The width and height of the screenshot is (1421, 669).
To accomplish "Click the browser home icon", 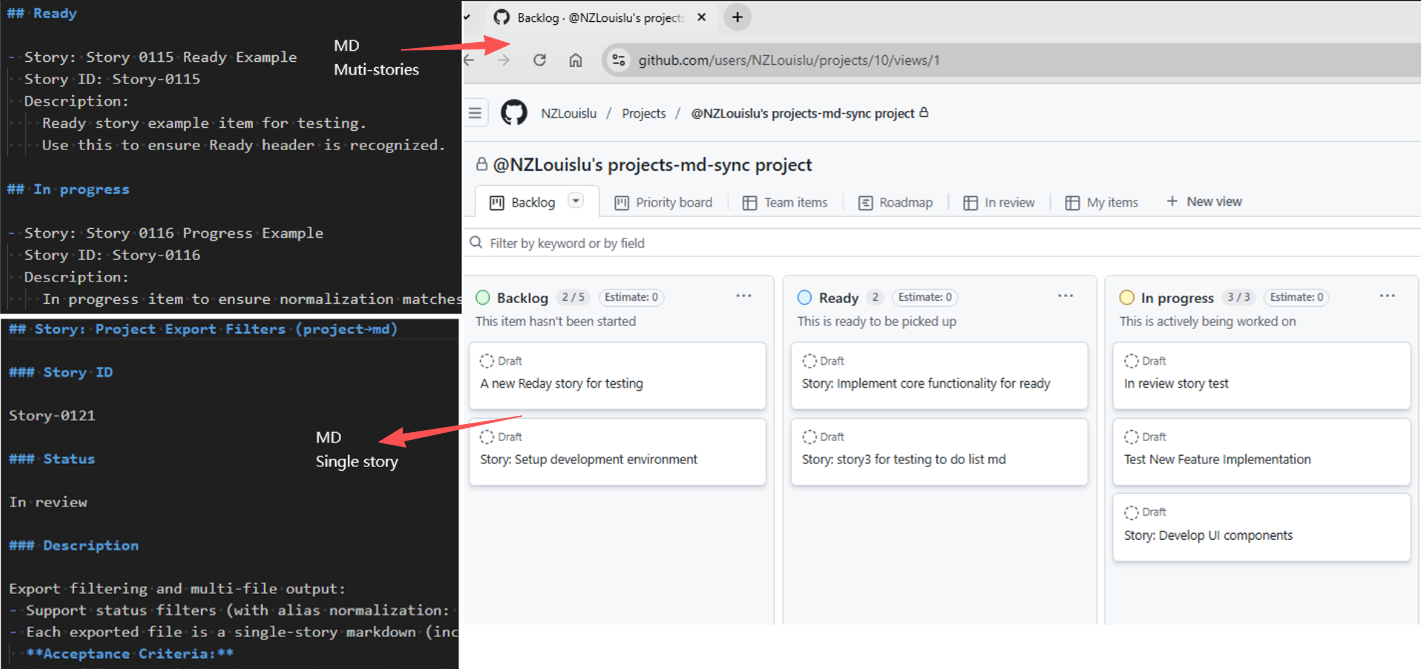I will click(x=574, y=59).
